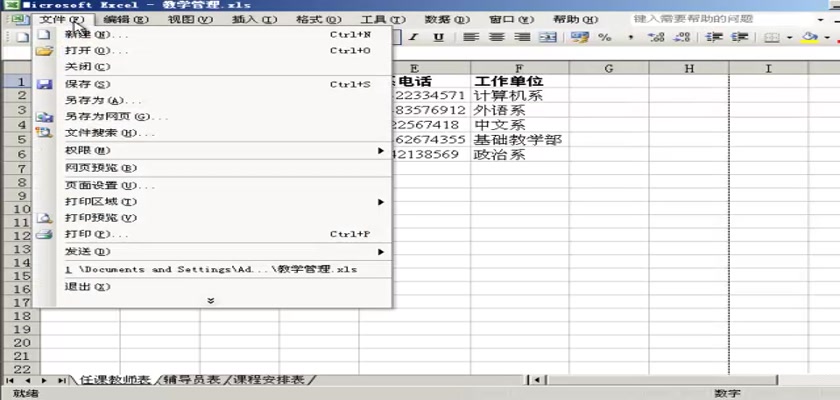Open the 窗口(W) menu
This screenshot has width=840, height=400.
click(x=512, y=19)
